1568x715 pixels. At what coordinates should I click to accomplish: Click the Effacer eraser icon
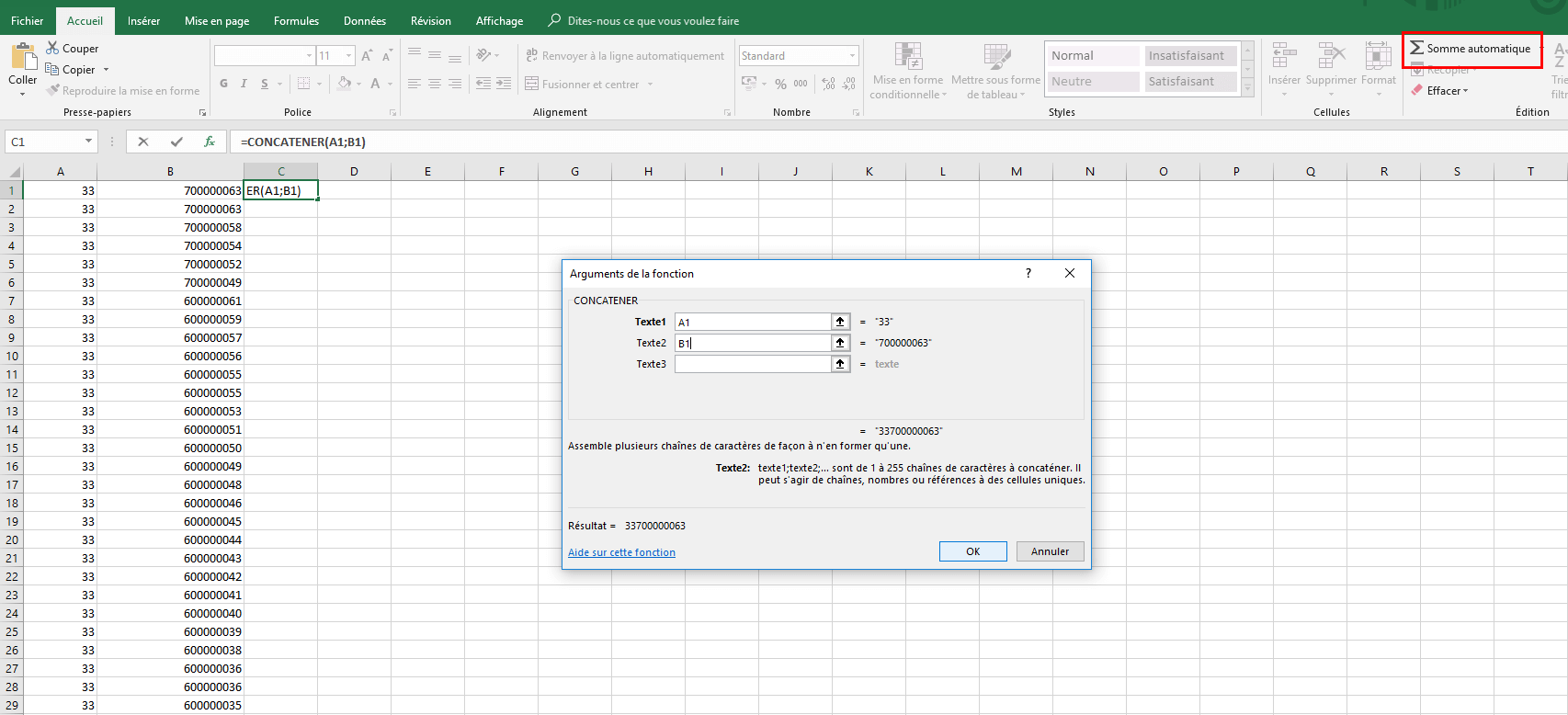tap(1417, 90)
